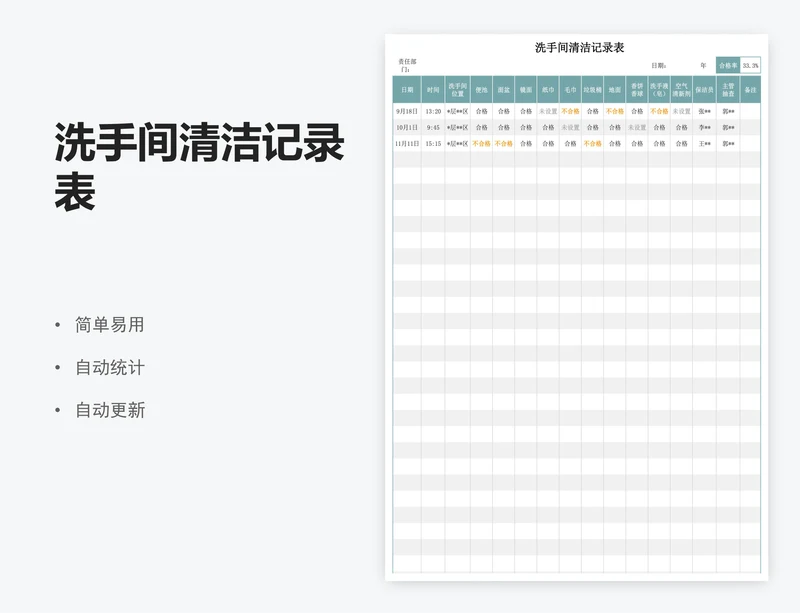
Task: Click 不合格 under 垃圾桶 in 11月11日 row
Action: coord(592,144)
